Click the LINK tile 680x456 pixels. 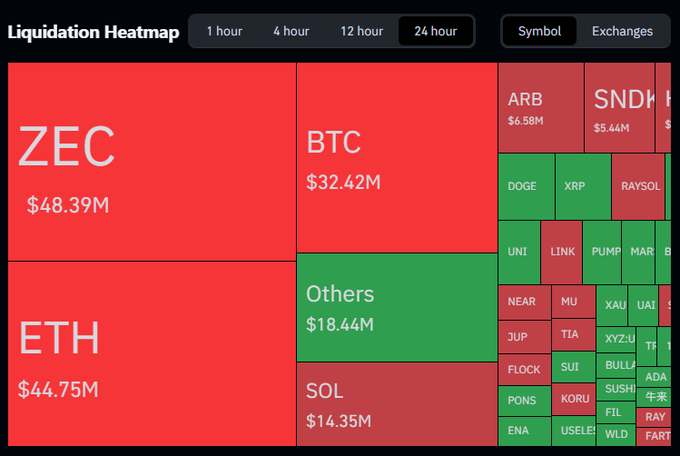pyautogui.click(x=562, y=252)
